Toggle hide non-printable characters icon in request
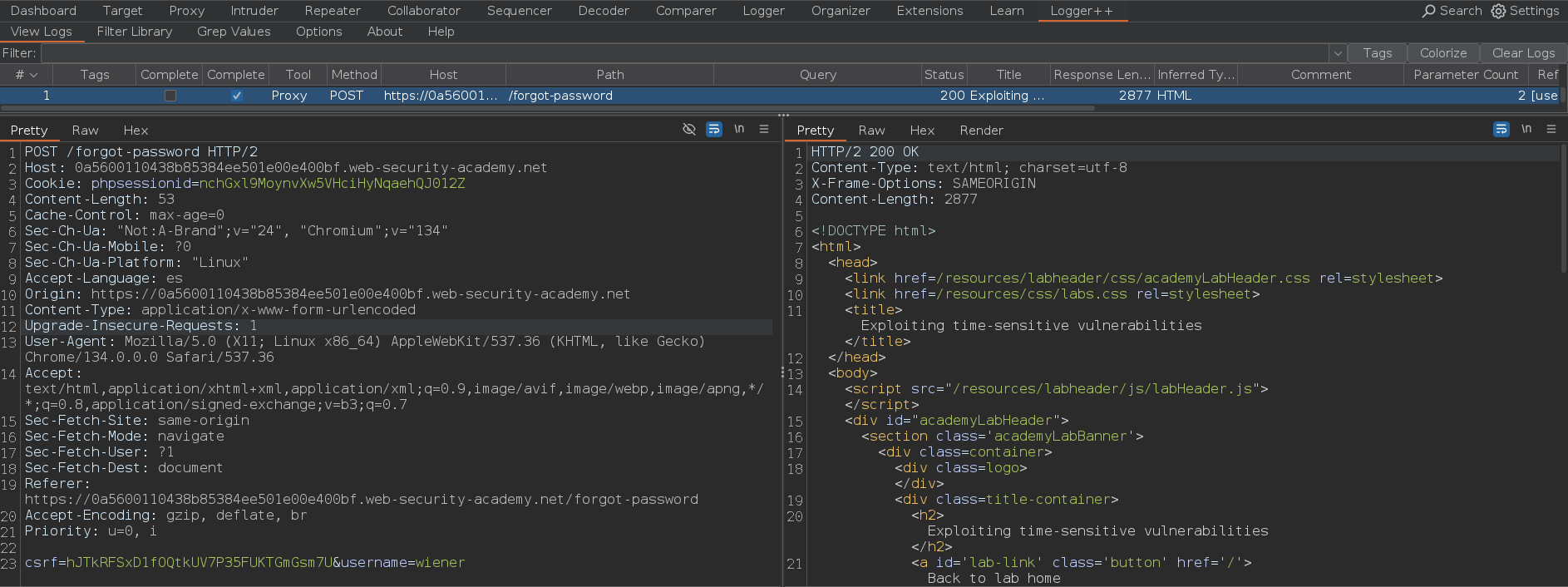Screen dimensions: 1568x587 pyautogui.click(x=688, y=129)
